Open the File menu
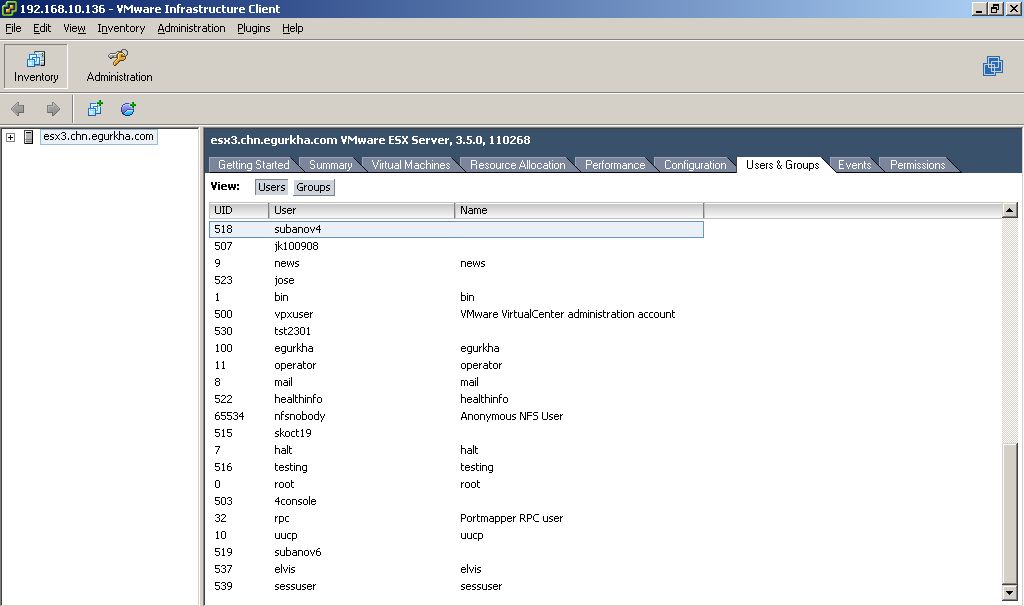Screen dimensions: 1024x606 pyautogui.click(x=13, y=28)
